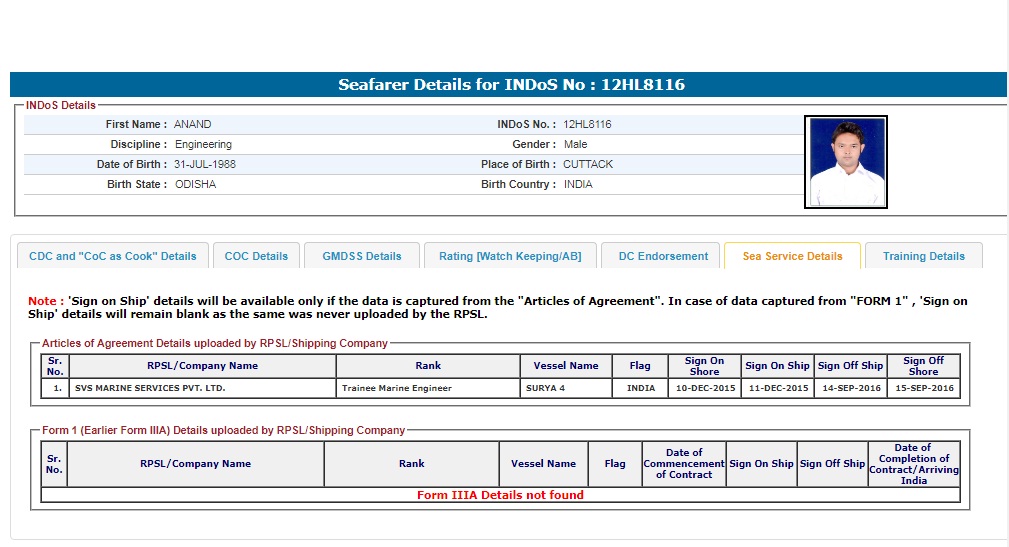Click the Date of Commencement of Contract header
The width and height of the screenshot is (1009, 547).
[x=683, y=464]
